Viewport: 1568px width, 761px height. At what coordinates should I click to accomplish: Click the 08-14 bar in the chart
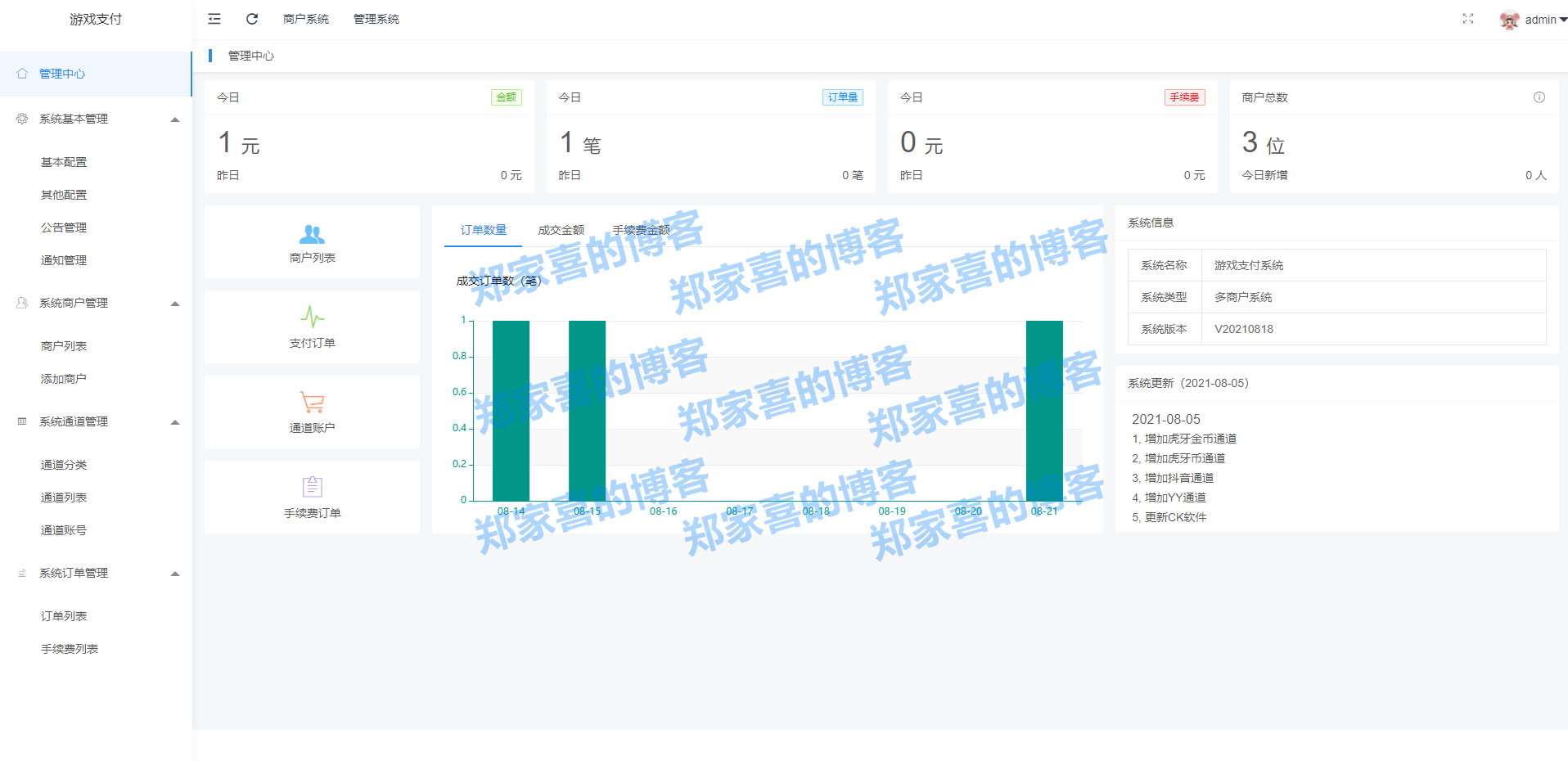(511, 411)
